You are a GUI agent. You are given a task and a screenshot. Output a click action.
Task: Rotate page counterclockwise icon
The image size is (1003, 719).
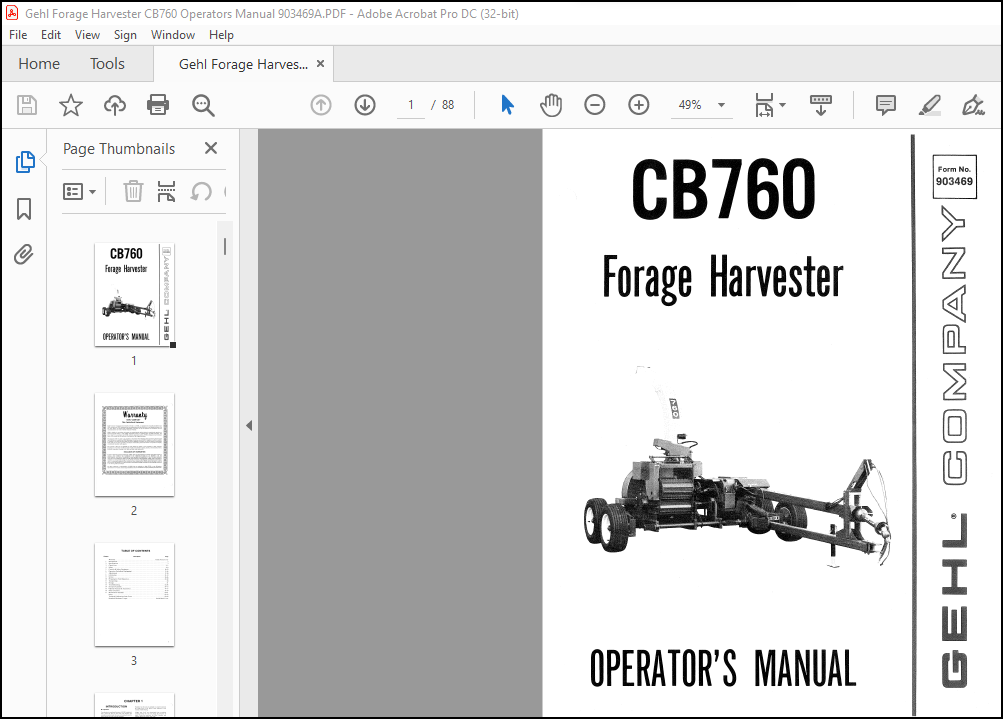(x=201, y=191)
